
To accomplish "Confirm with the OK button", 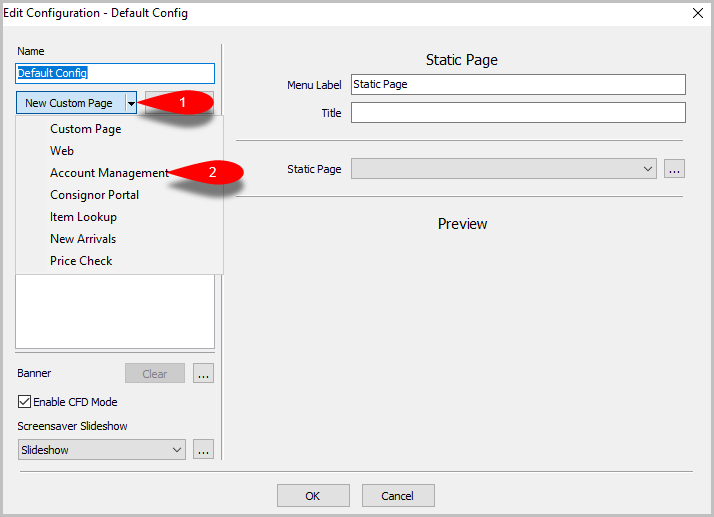I will click(313, 496).
